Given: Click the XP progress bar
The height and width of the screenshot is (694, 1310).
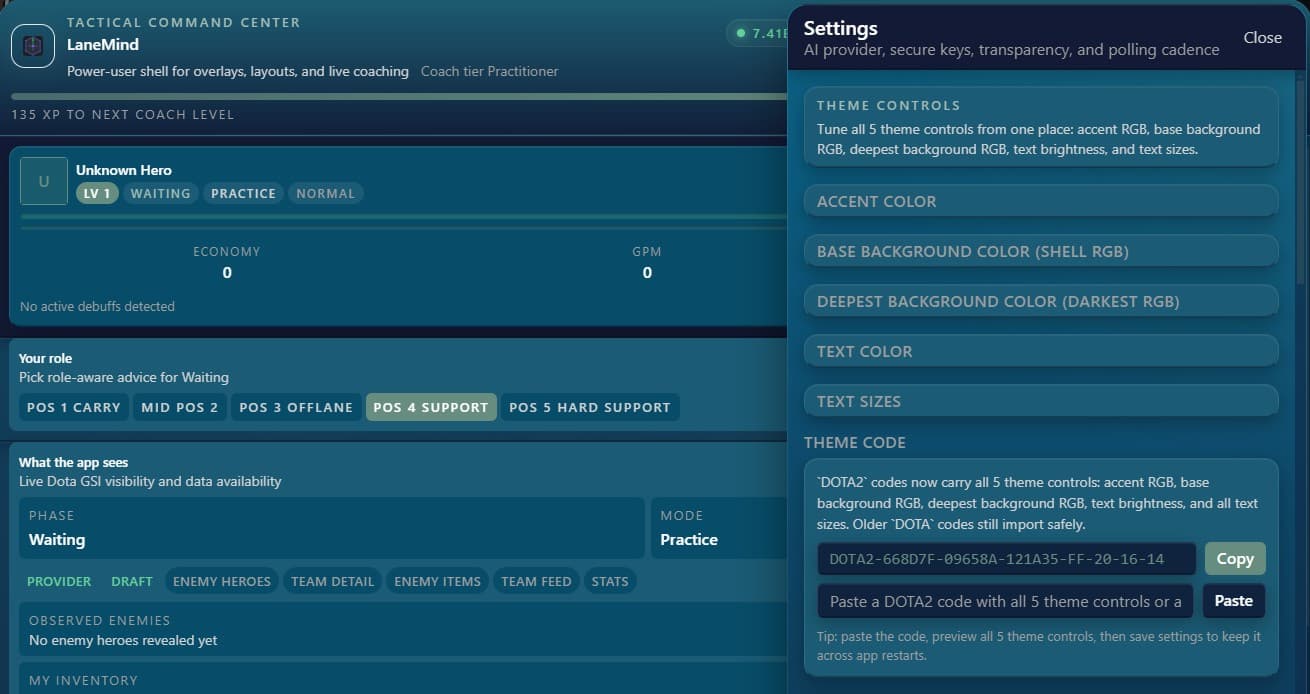Looking at the screenshot, I should [x=400, y=97].
